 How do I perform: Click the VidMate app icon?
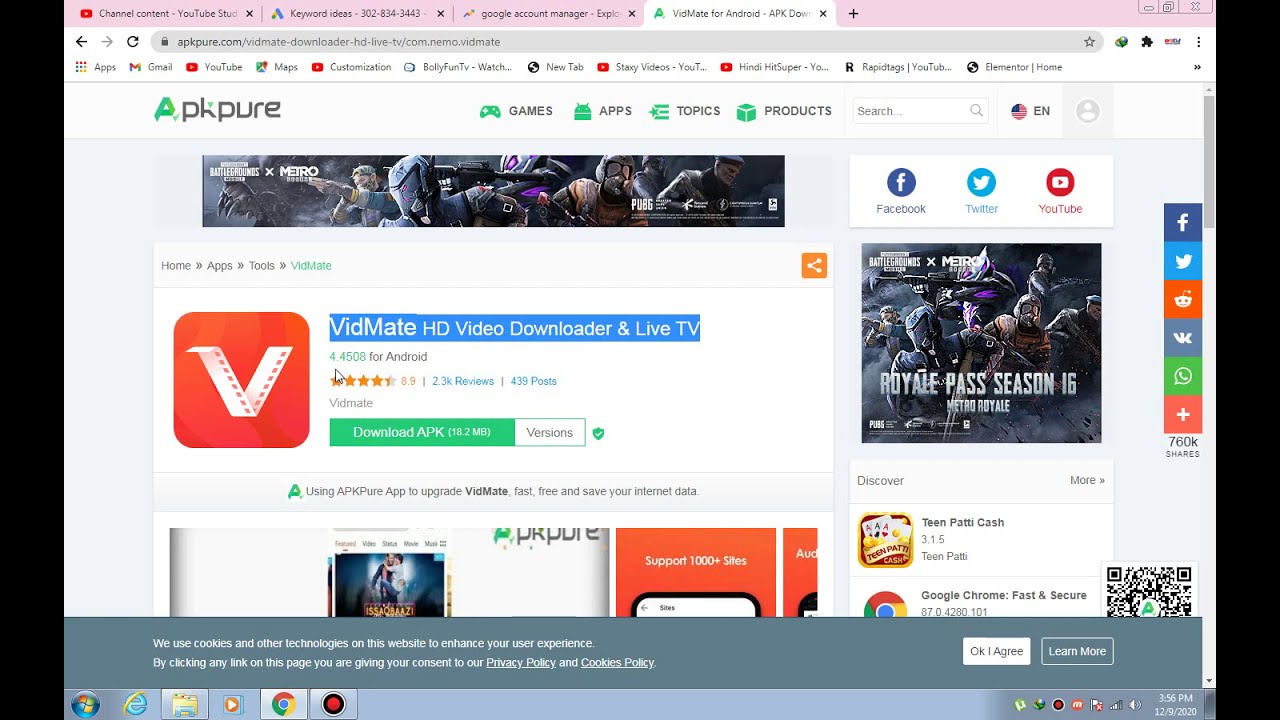241,380
